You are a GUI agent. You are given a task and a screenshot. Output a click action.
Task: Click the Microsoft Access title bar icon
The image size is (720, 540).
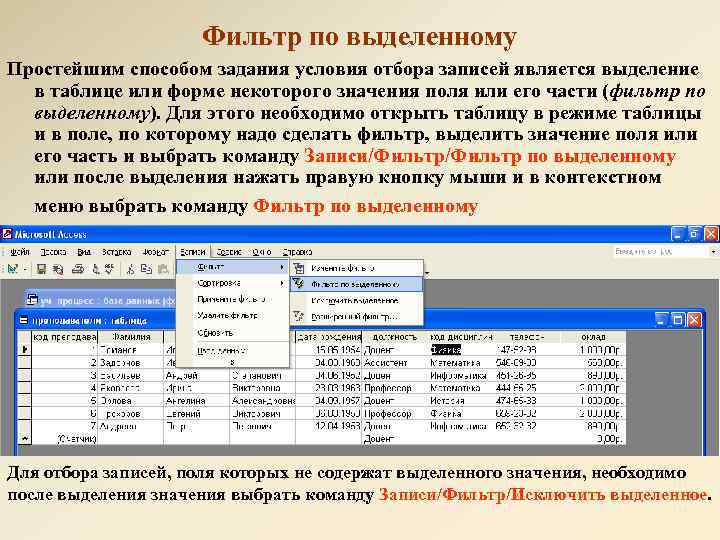[7, 234]
